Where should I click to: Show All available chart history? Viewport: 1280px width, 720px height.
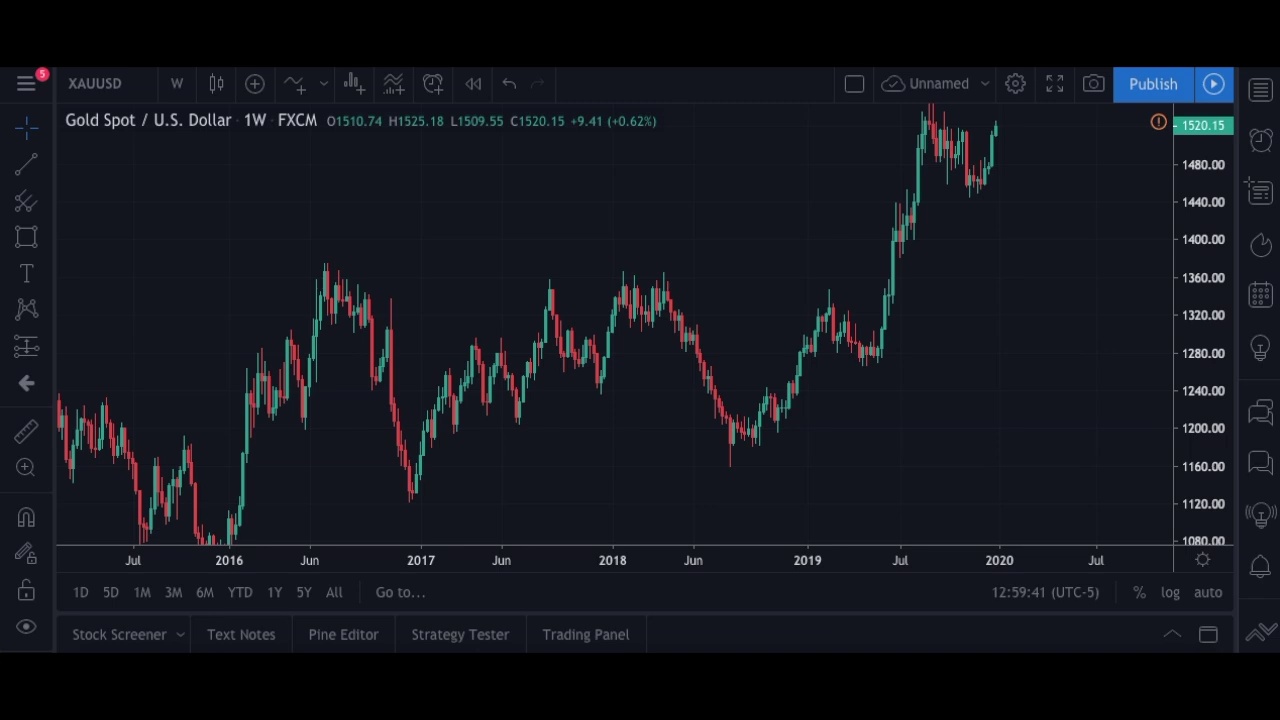click(334, 592)
